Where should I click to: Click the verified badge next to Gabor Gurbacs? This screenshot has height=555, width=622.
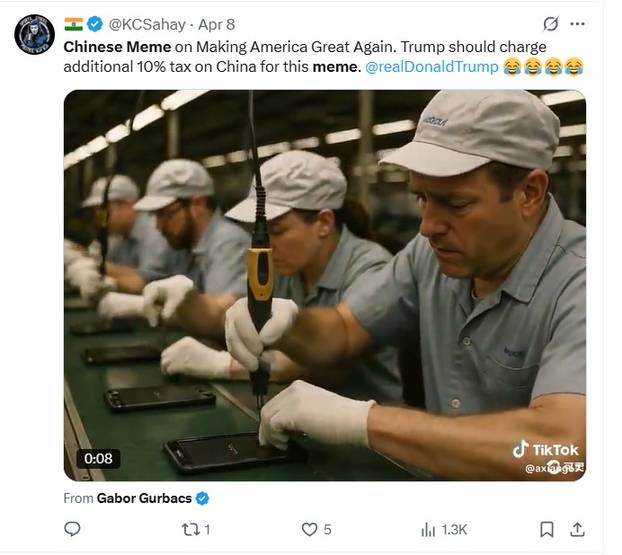(202, 498)
